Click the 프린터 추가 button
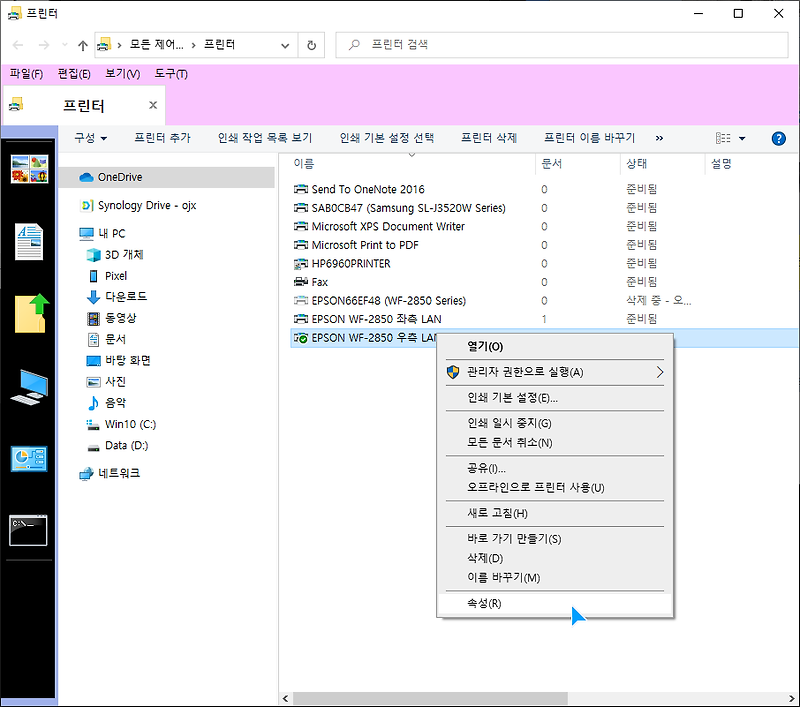 [x=162, y=138]
